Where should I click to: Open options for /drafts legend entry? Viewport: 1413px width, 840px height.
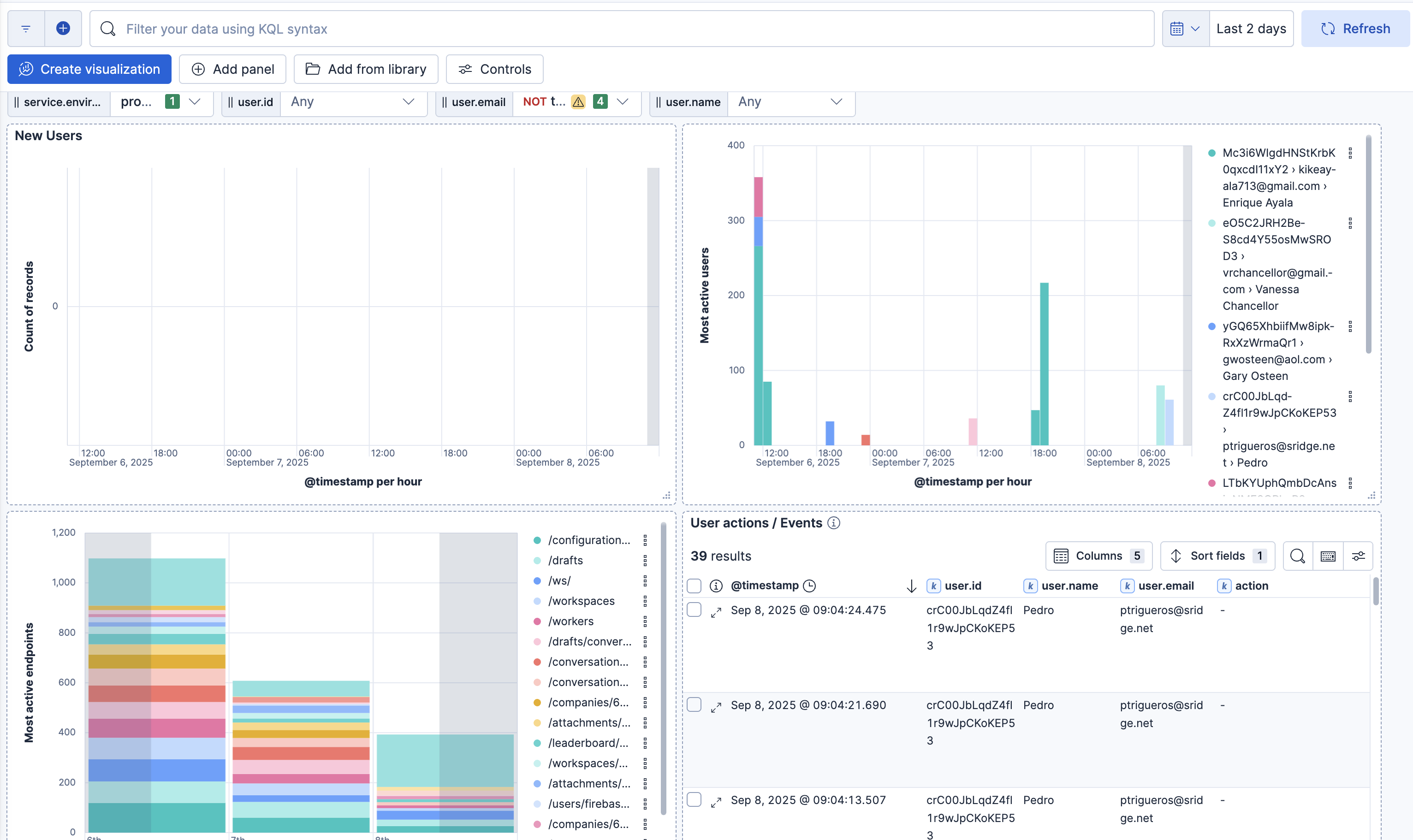(645, 560)
